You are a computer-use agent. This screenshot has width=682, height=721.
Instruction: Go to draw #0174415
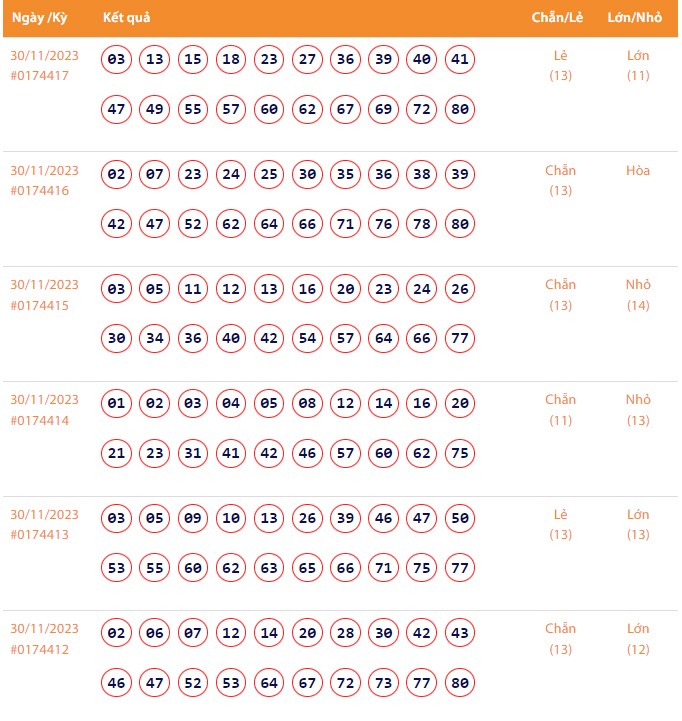(39, 305)
